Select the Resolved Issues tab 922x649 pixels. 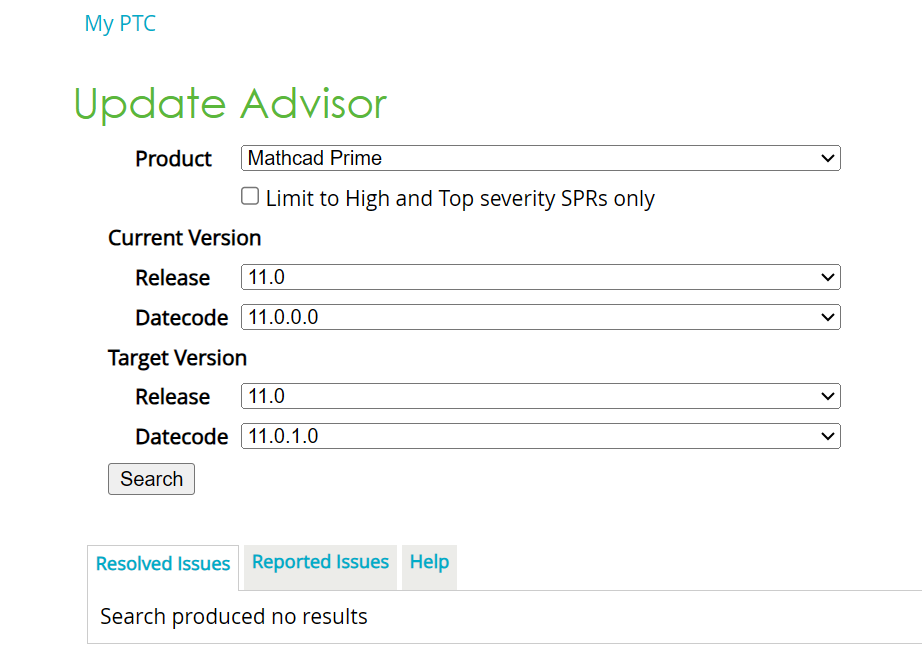click(x=163, y=564)
